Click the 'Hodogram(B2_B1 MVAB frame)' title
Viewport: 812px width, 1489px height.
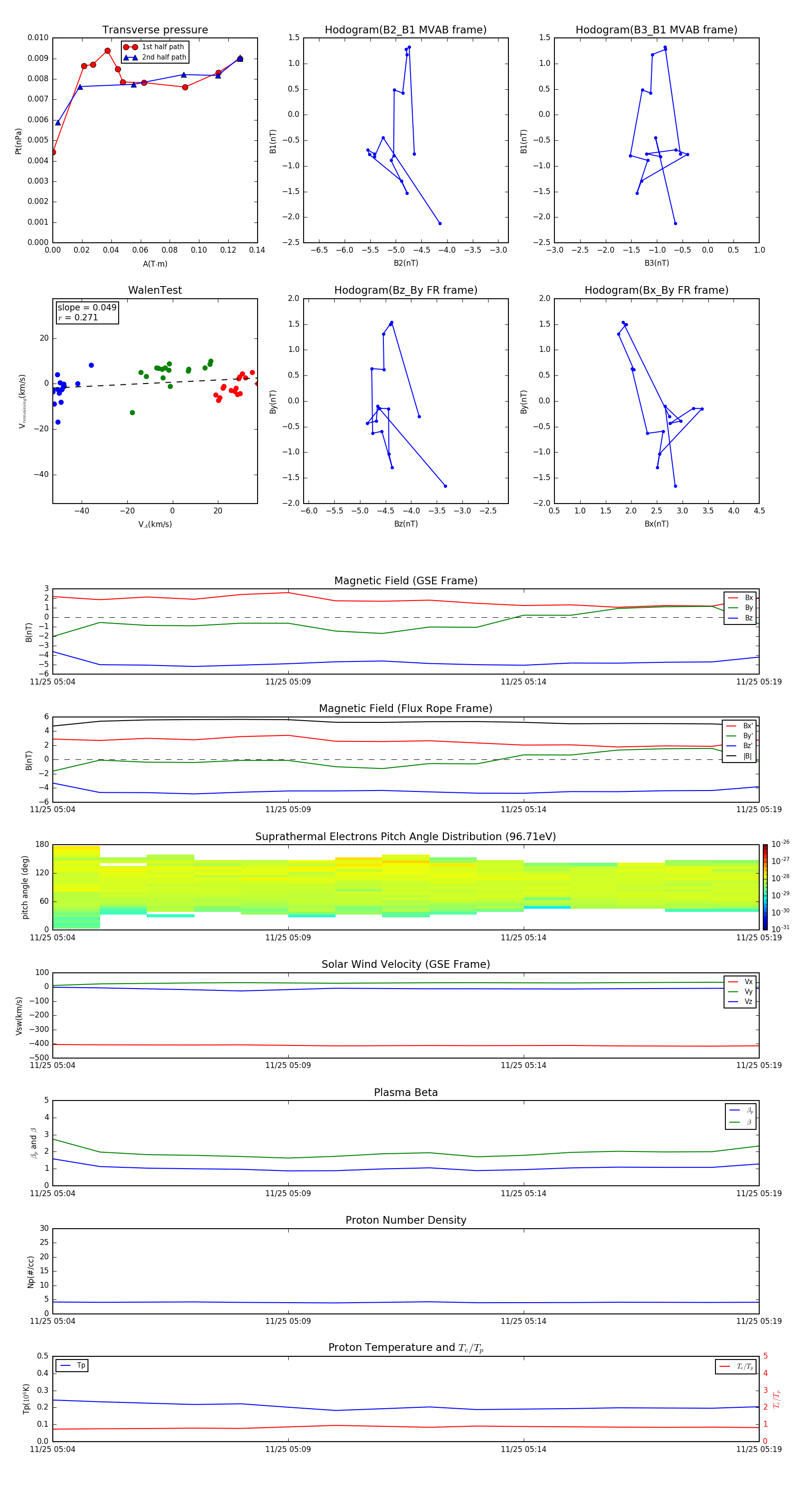pyautogui.click(x=406, y=29)
